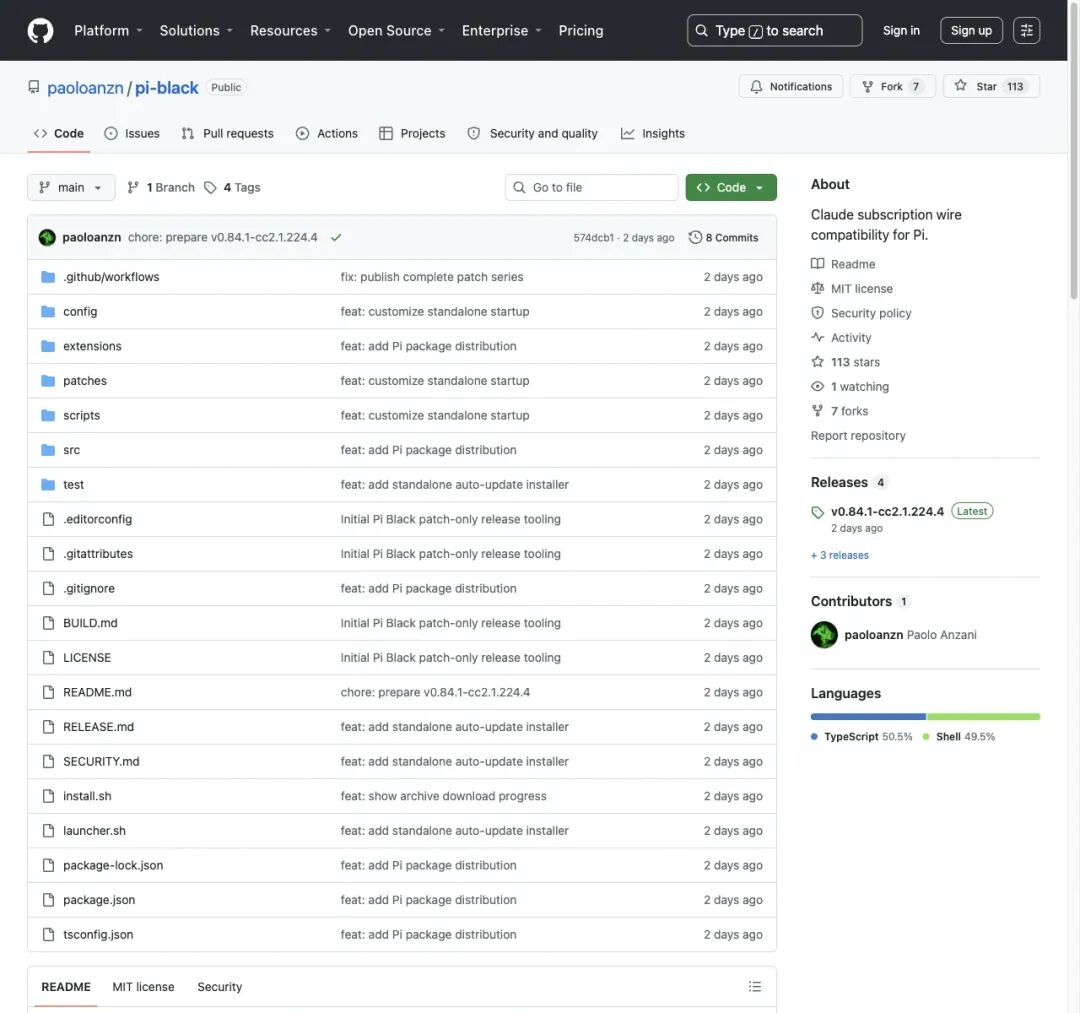Image resolution: width=1080 pixels, height=1013 pixels.
Task: Open the Actions tab
Action: 327,134
